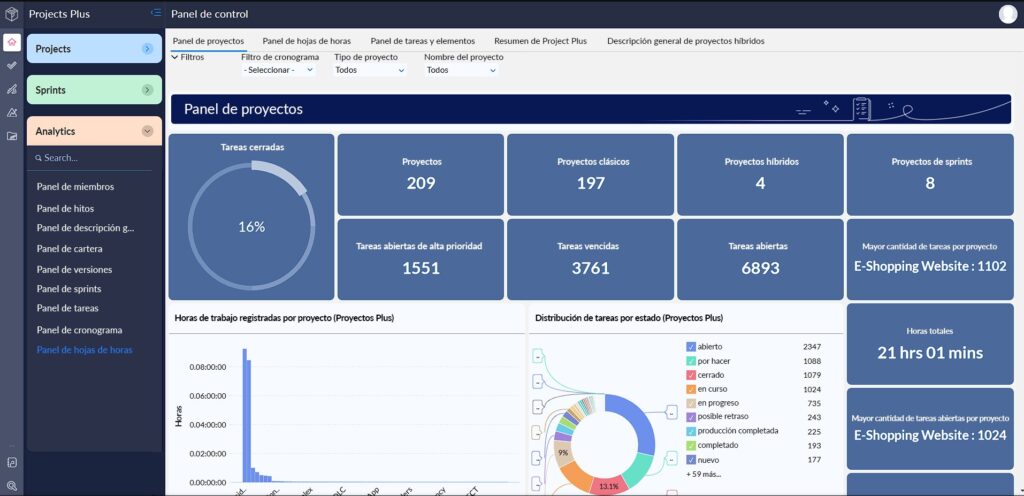The height and width of the screenshot is (496, 1024).
Task: Switch to Panel de hojas de horas tab
Action: [306, 41]
